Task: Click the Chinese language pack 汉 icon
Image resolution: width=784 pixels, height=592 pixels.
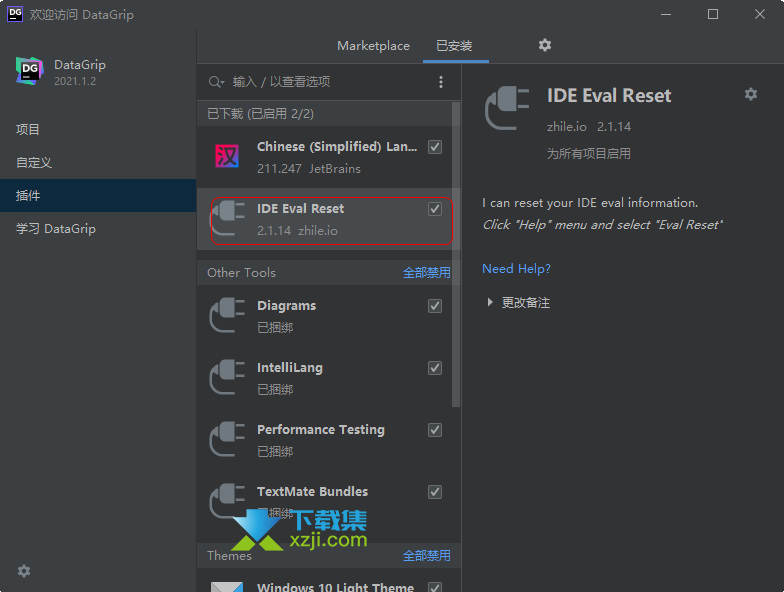Action: click(x=227, y=156)
